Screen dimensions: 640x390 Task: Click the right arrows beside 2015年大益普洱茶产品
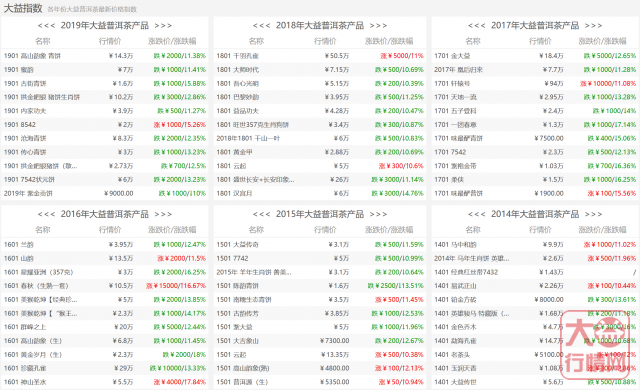point(378,214)
